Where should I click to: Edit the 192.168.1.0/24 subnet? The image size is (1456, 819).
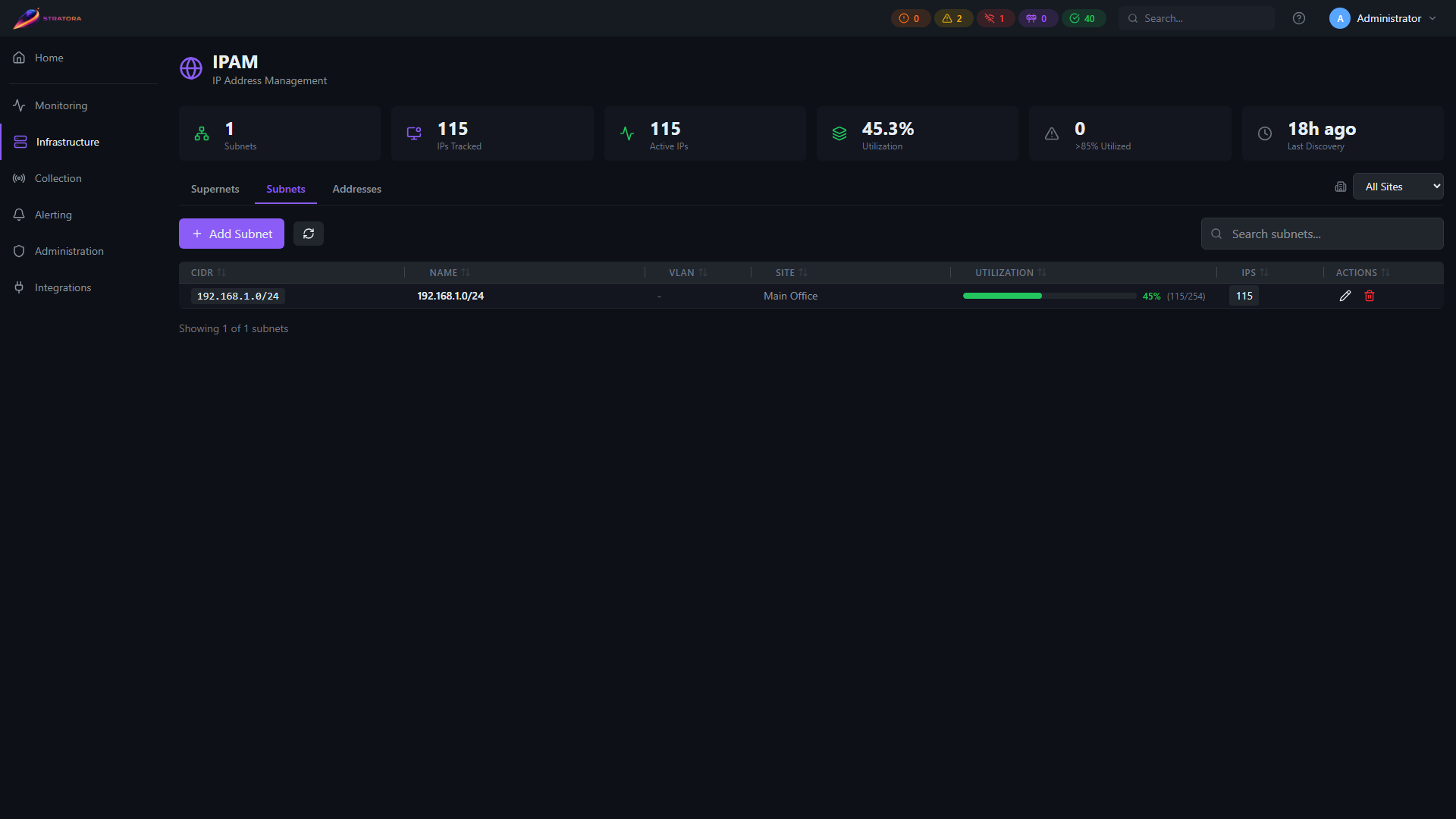coord(1345,296)
